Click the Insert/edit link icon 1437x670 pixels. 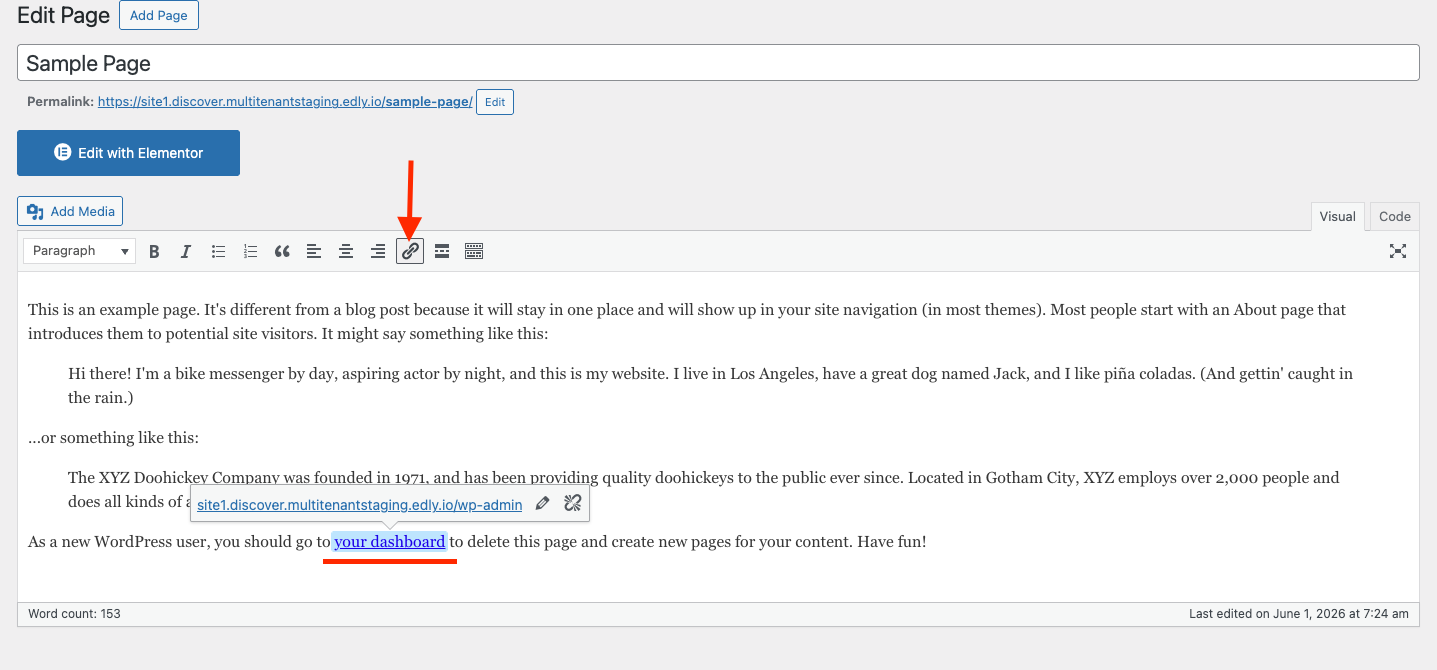[410, 251]
